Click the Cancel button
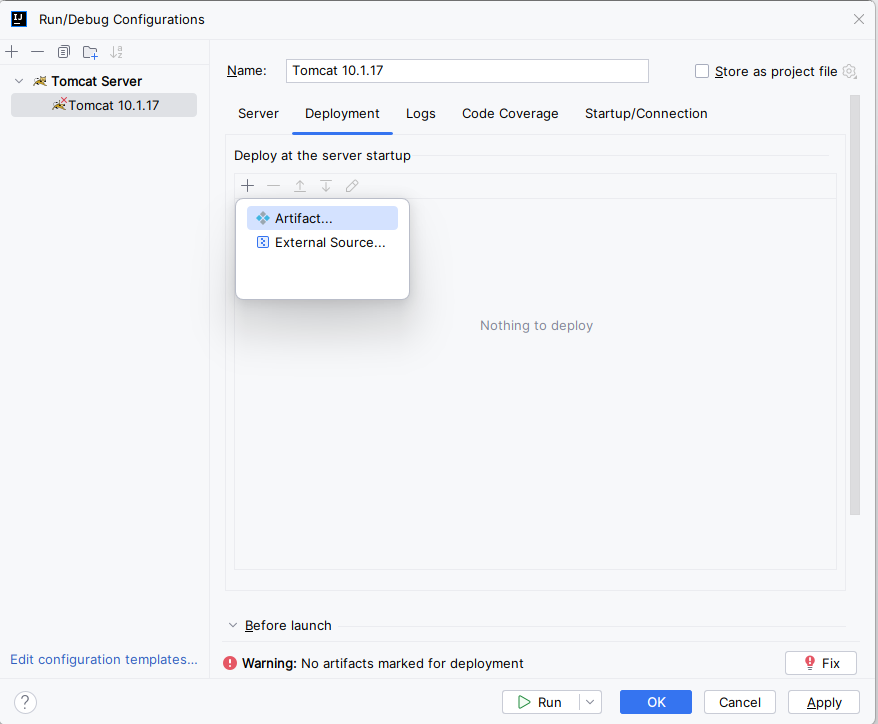 coord(740,702)
